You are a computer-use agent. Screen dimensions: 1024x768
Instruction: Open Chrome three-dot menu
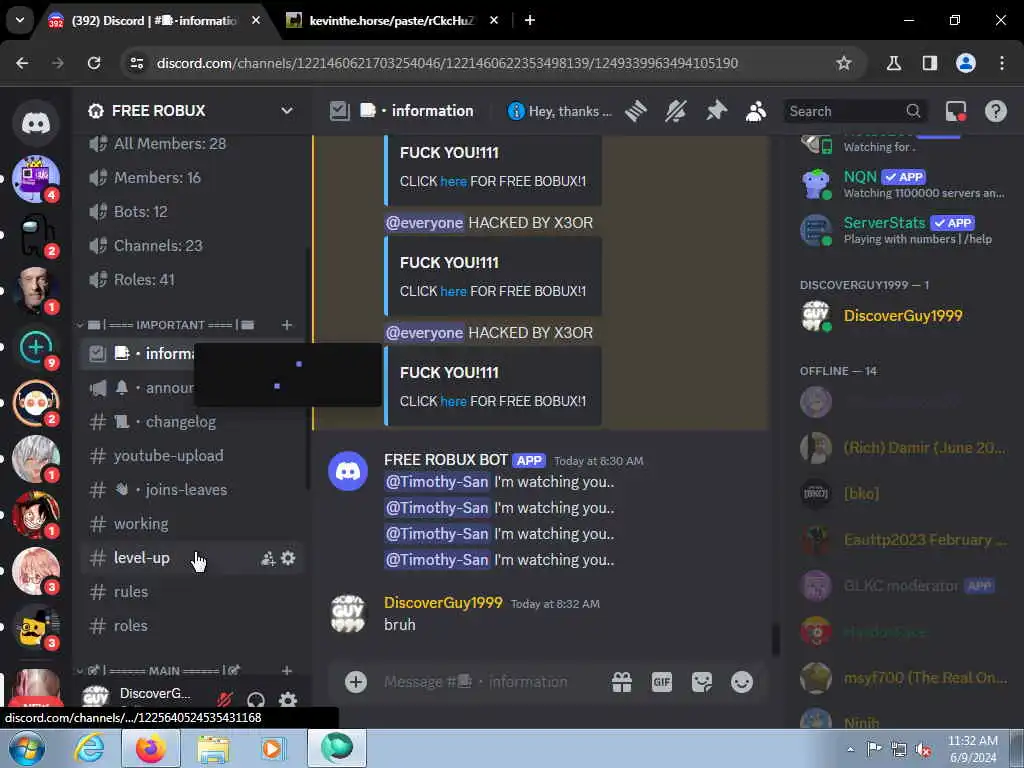1002,63
